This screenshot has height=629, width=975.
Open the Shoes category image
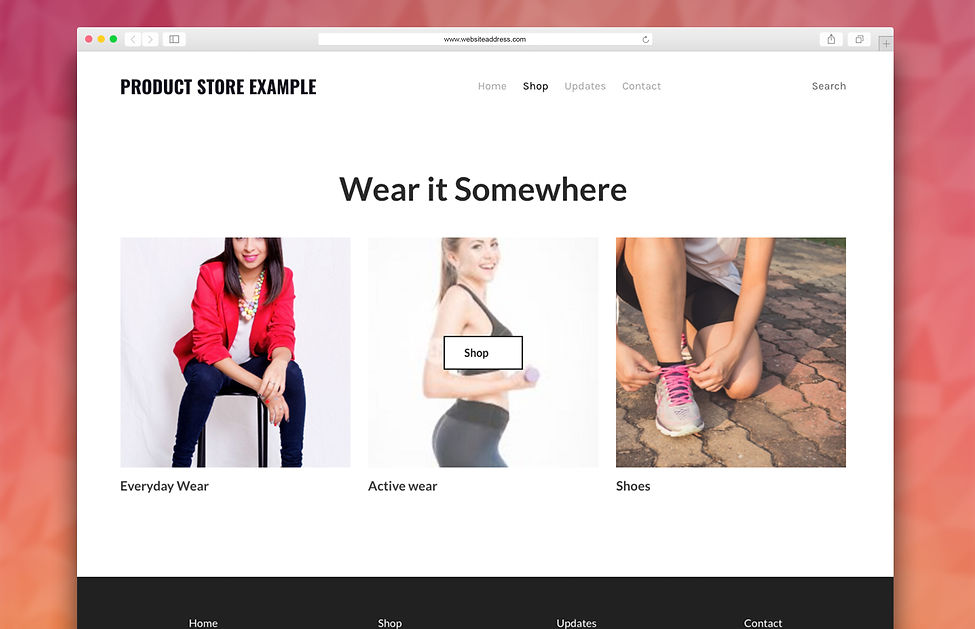pos(731,352)
